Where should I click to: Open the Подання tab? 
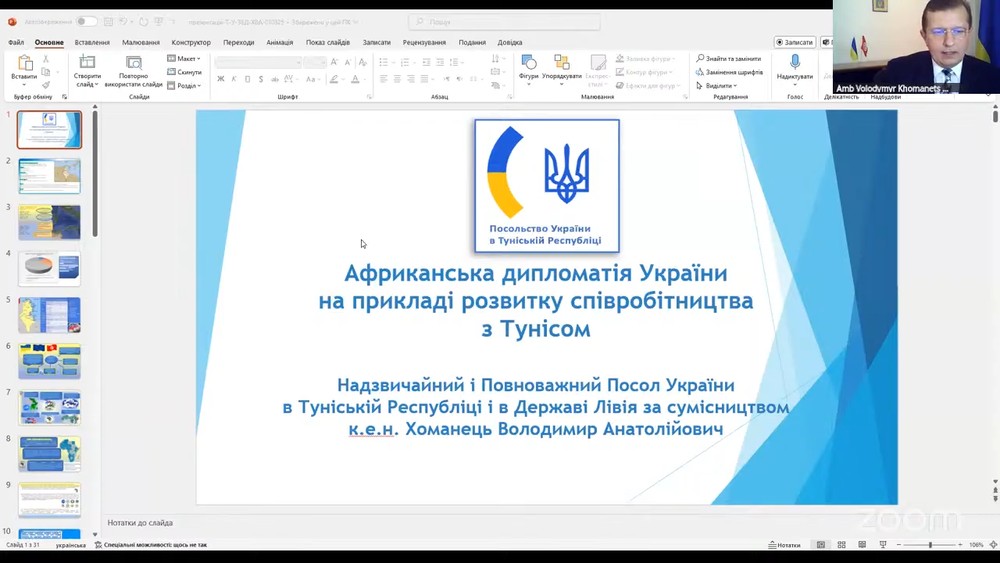click(x=472, y=42)
